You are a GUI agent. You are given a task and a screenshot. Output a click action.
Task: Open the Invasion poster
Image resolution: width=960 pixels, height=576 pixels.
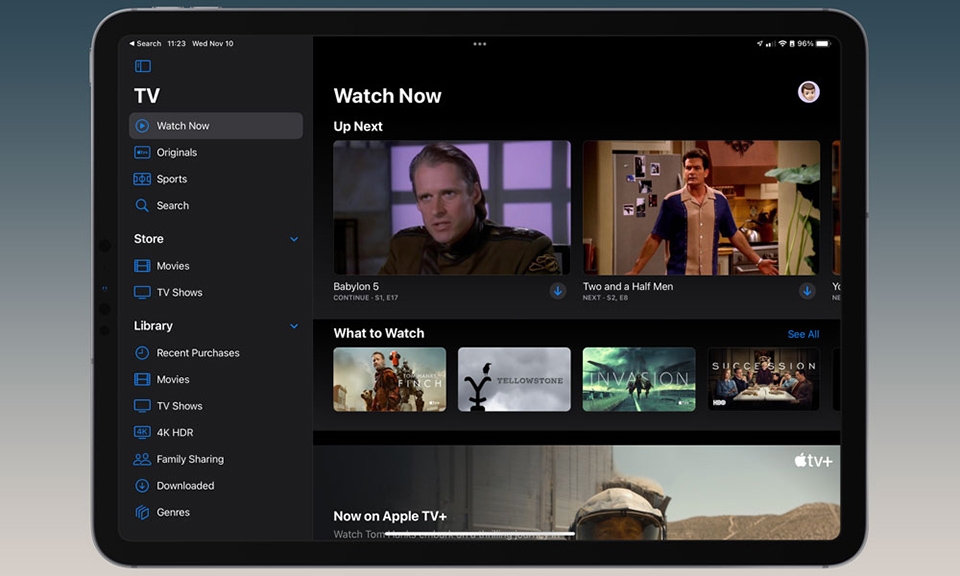(x=639, y=380)
